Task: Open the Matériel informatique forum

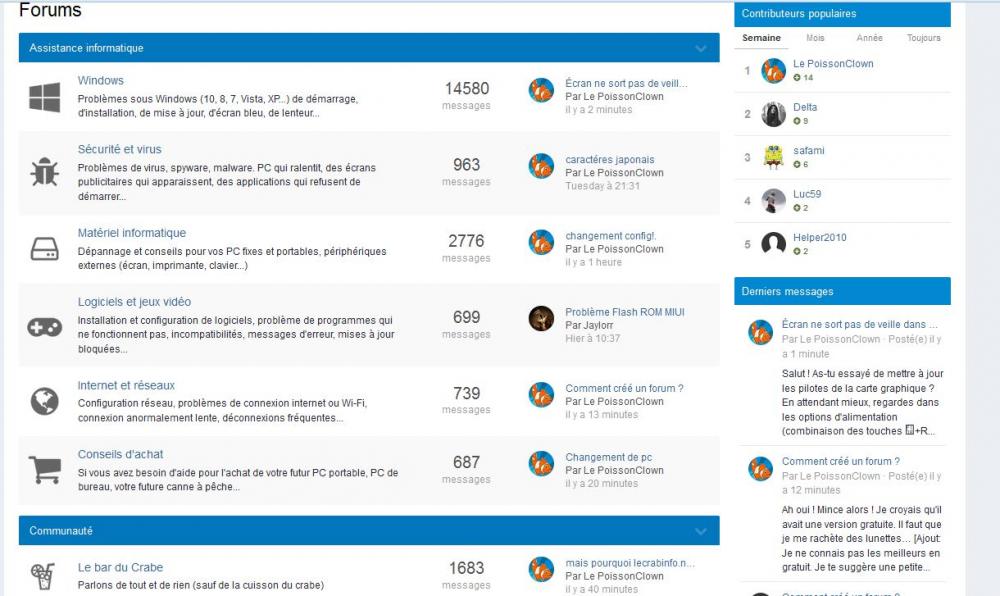Action: (x=132, y=233)
